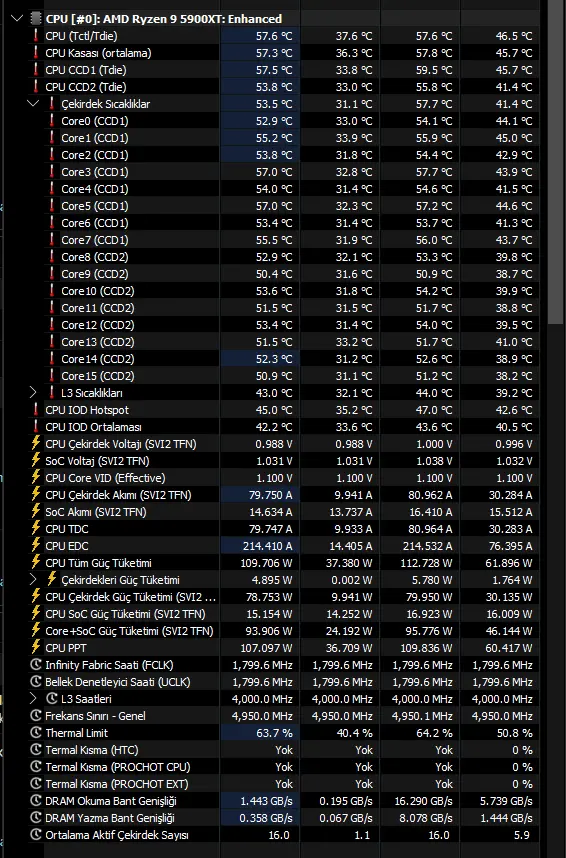Click the 4,950.1 MHz maximum frequency limit value
Screen dimensions: 566x858
pyautogui.click(x=422, y=715)
